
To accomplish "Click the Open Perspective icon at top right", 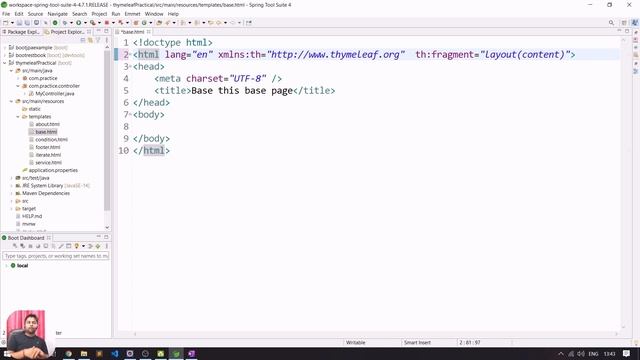I will [624, 23].
